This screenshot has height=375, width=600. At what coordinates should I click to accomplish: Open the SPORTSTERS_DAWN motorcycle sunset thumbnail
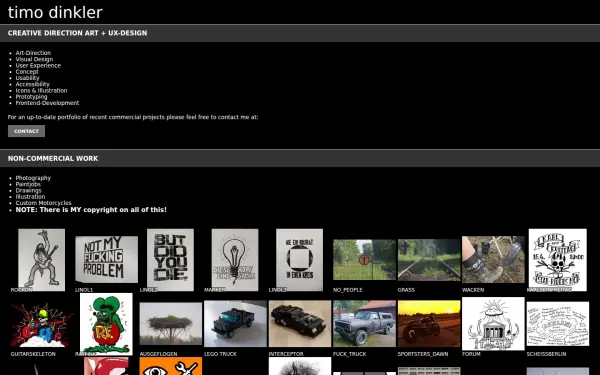coord(429,324)
